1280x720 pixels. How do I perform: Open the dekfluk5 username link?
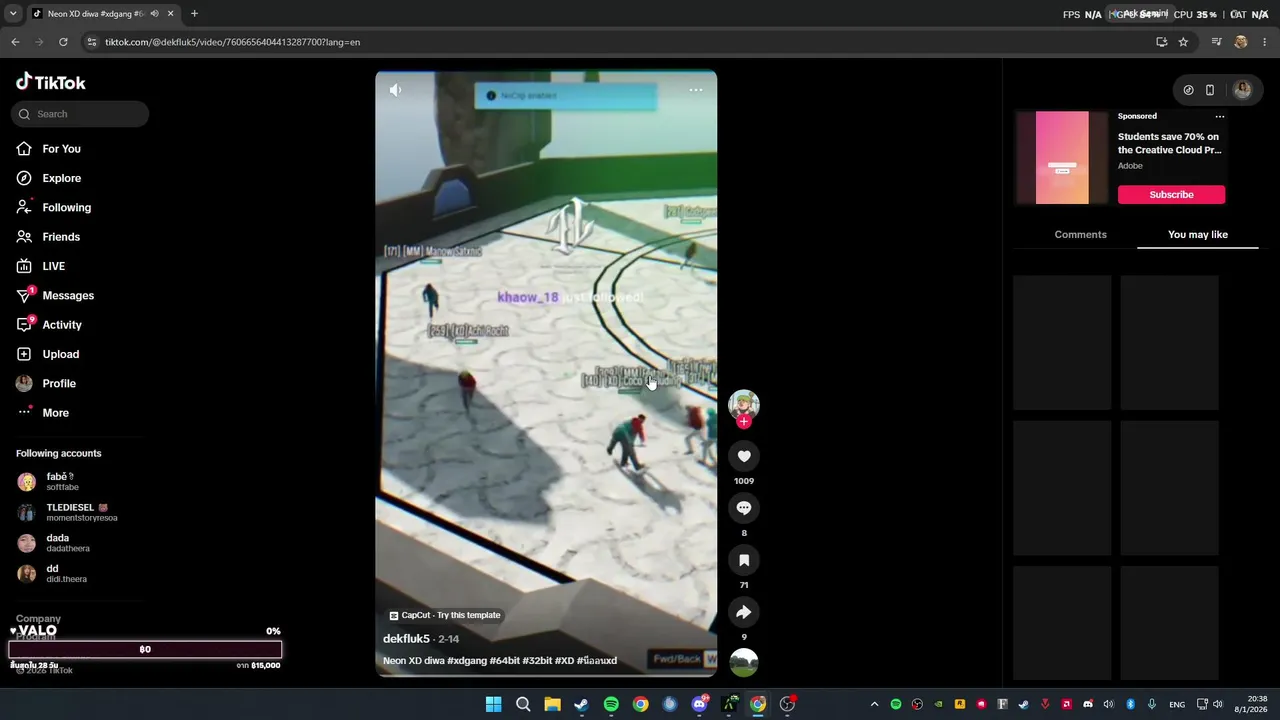pos(406,639)
